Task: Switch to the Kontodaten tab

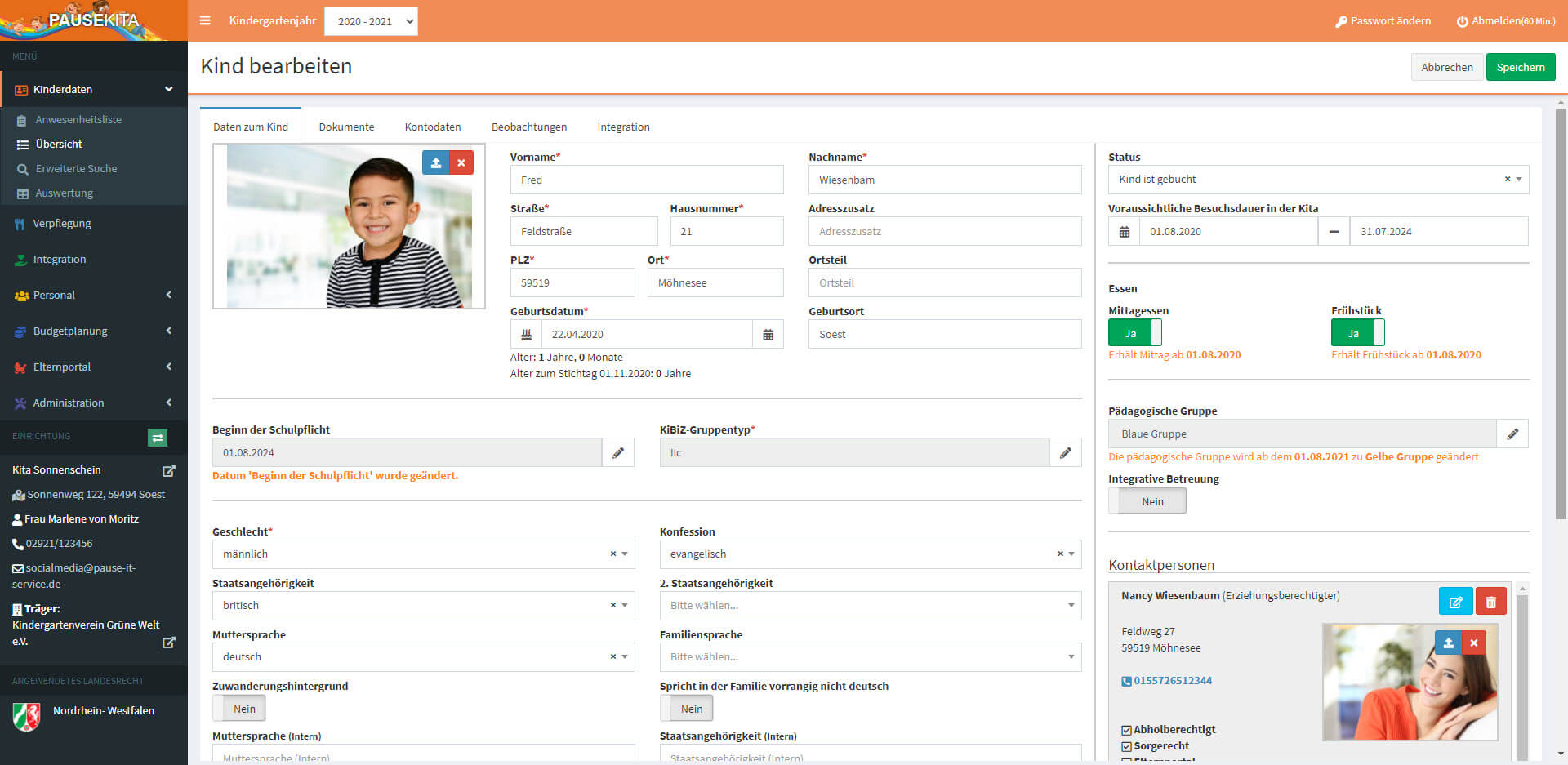Action: [433, 127]
